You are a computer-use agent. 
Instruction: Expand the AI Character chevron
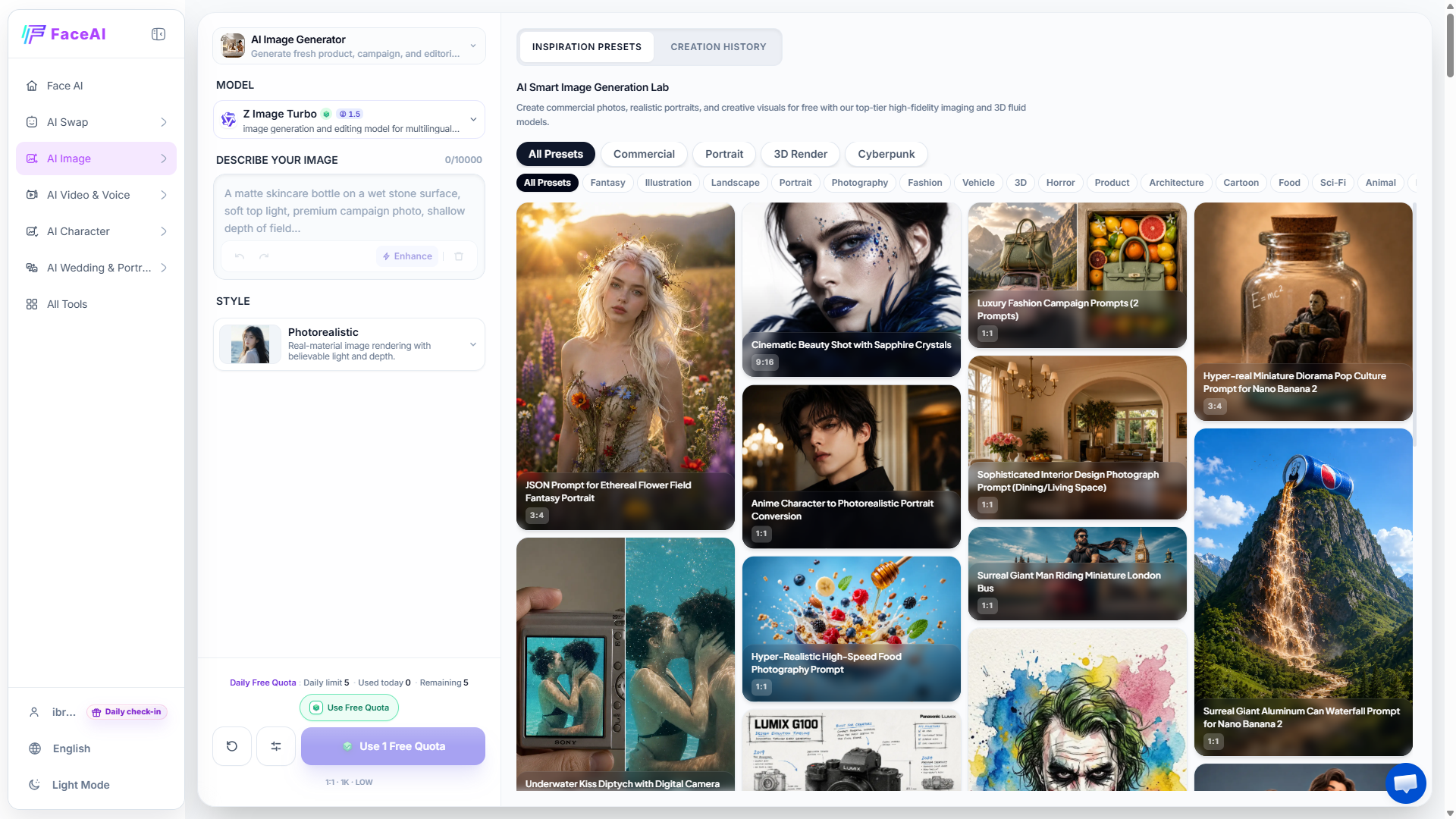(x=164, y=231)
